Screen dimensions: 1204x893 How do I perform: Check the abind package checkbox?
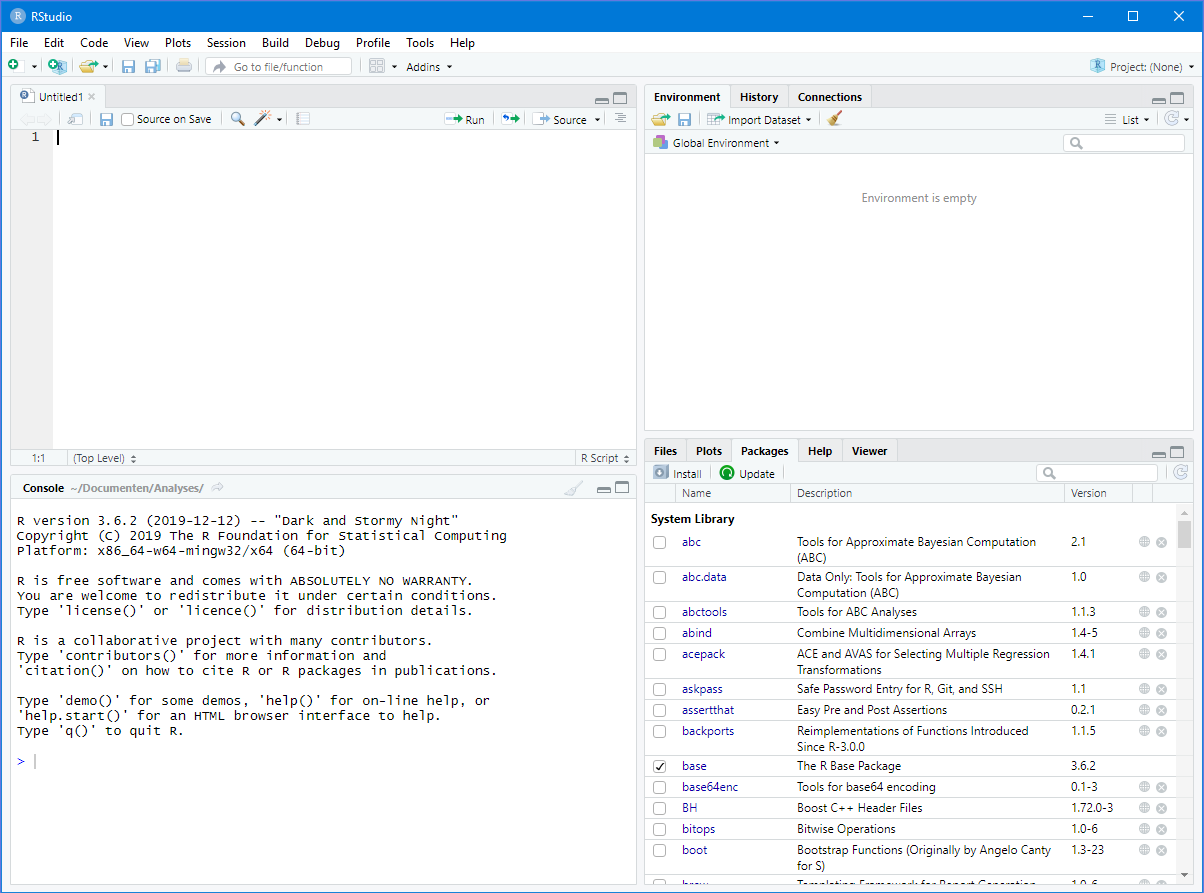coord(660,633)
